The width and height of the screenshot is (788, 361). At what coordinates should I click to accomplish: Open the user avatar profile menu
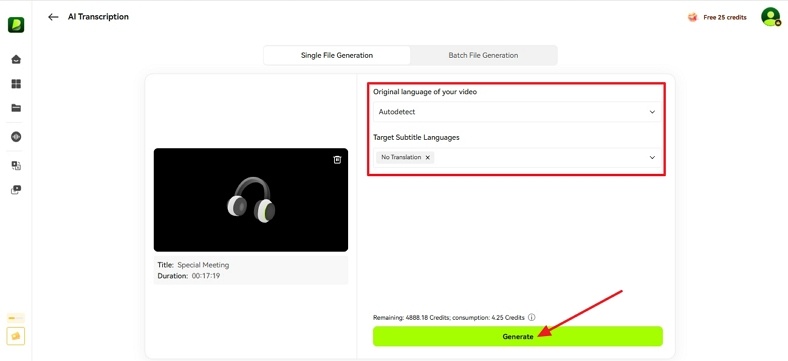click(x=770, y=17)
